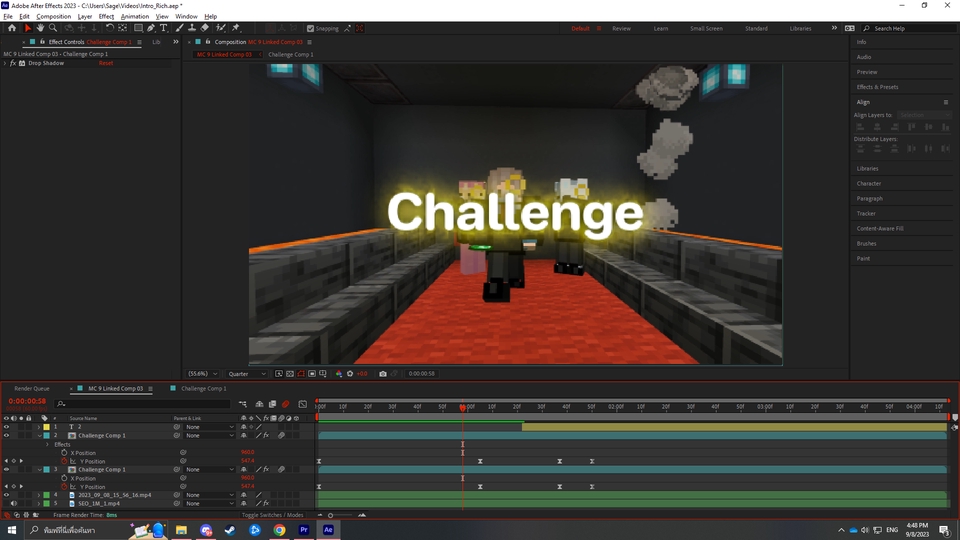Click the reset exposure icon below the viewer
The height and width of the screenshot is (540, 960).
[350, 373]
